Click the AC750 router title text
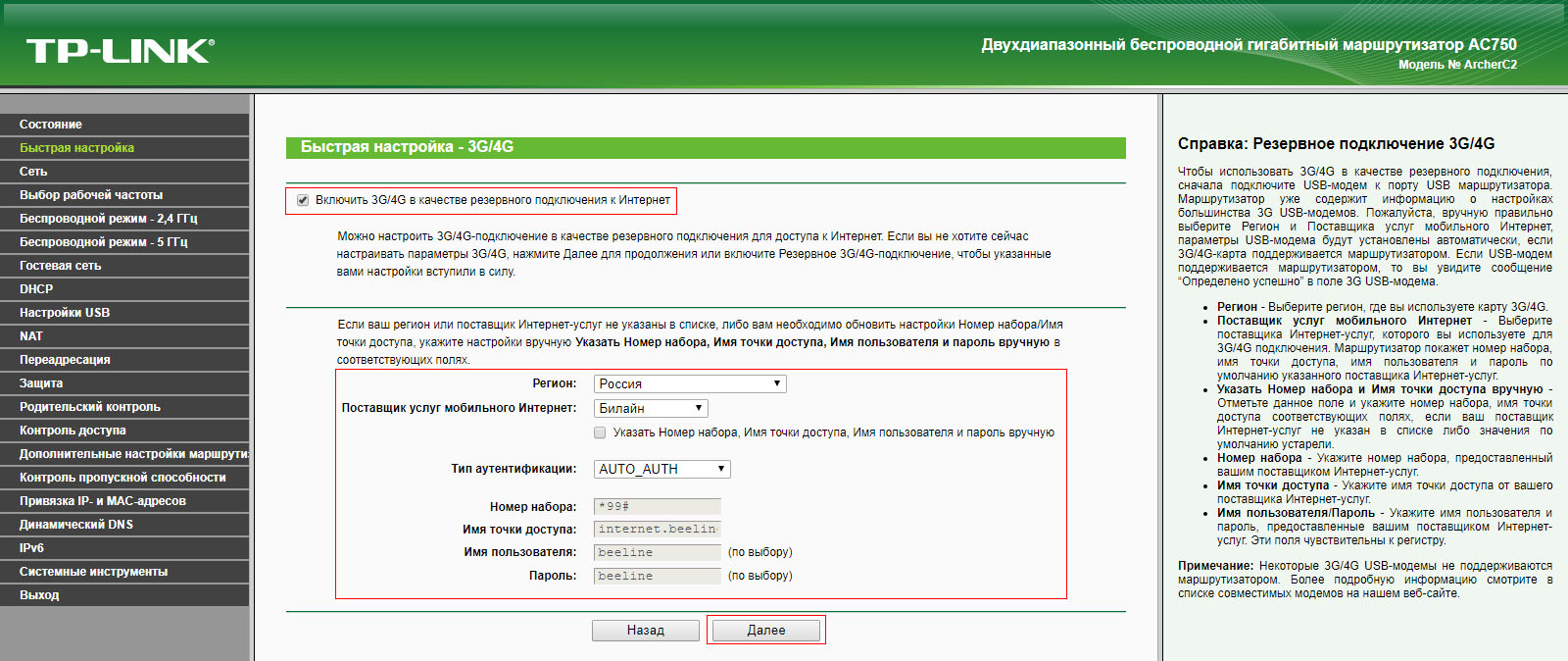The width and height of the screenshot is (1568, 661). pyautogui.click(x=1249, y=45)
